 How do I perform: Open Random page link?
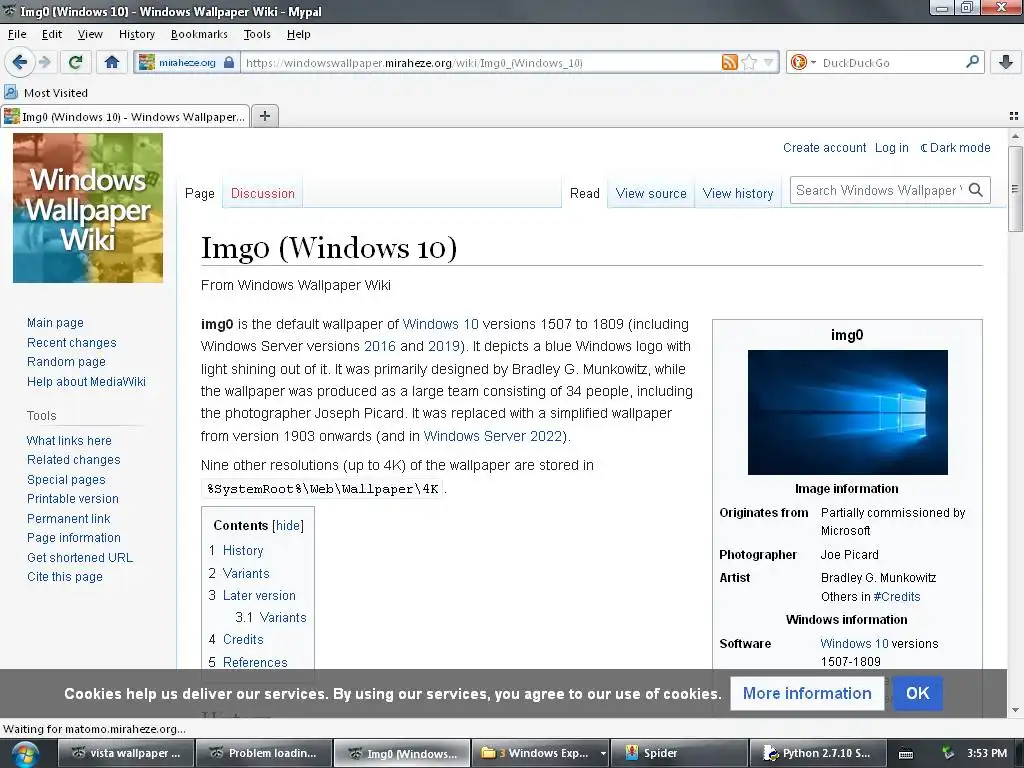[66, 362]
